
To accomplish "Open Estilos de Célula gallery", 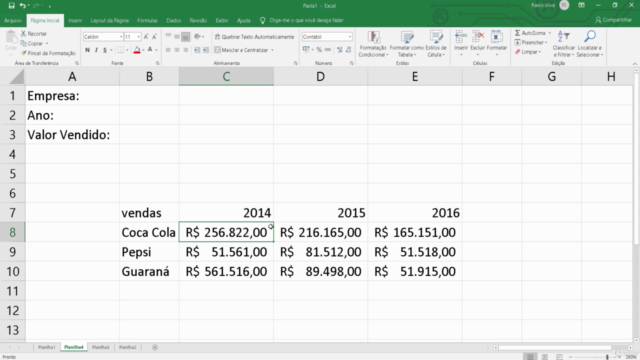I will click(x=436, y=44).
